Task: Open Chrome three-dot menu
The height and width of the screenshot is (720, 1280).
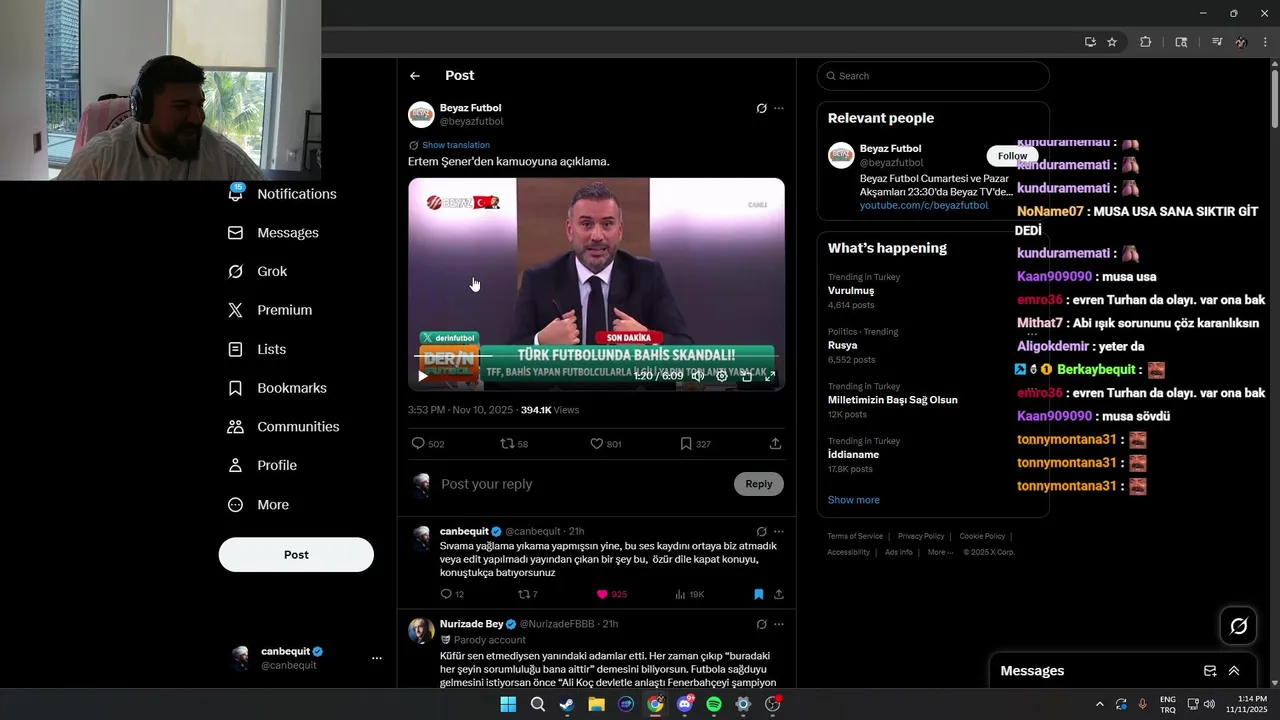Action: 1265,42
